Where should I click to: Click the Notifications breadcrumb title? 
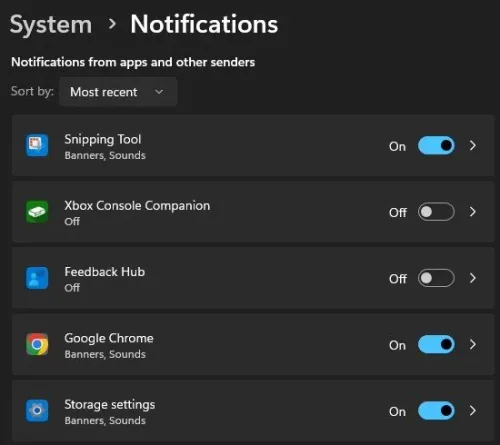204,24
